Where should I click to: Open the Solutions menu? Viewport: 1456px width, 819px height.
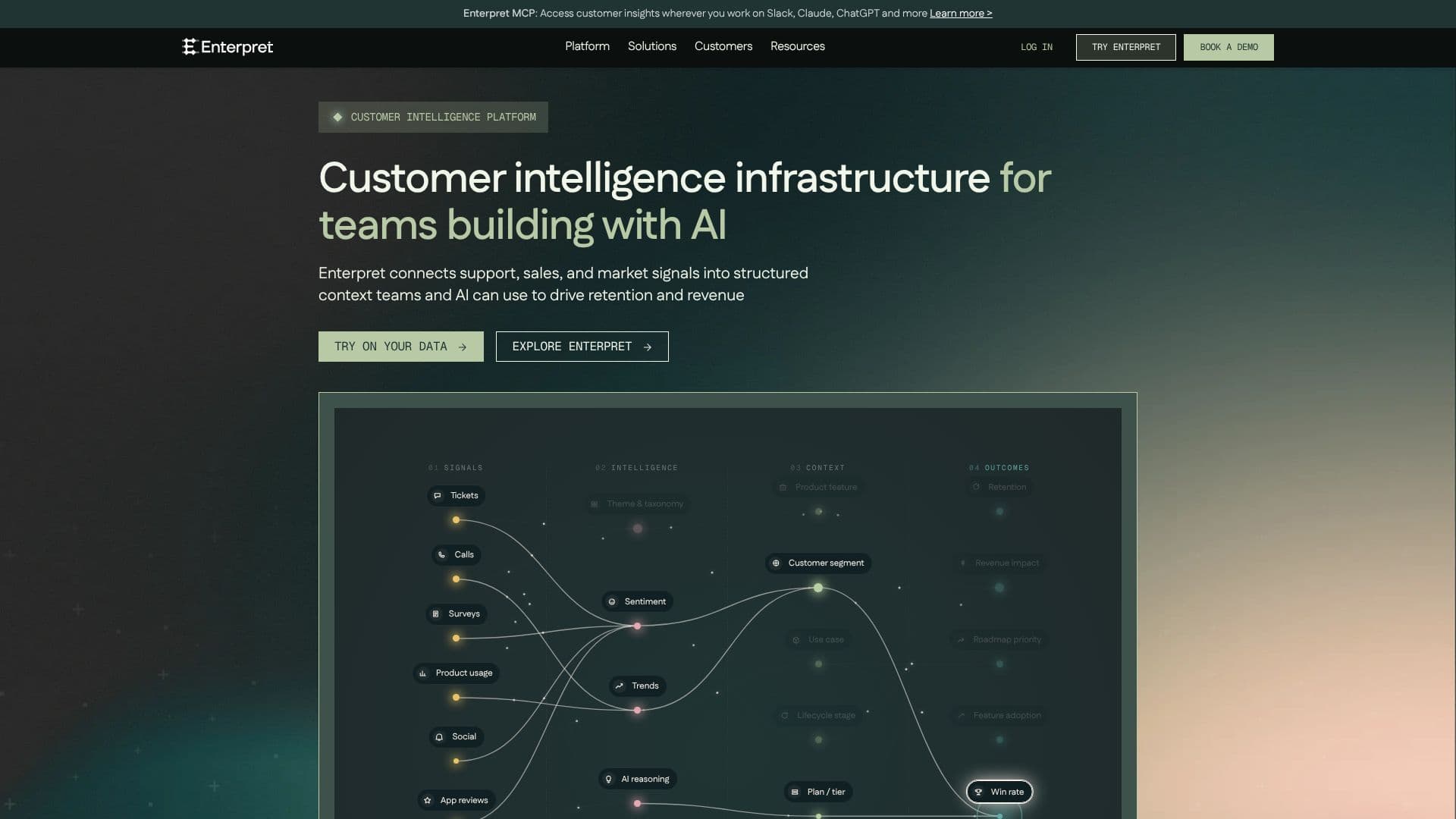click(x=652, y=46)
